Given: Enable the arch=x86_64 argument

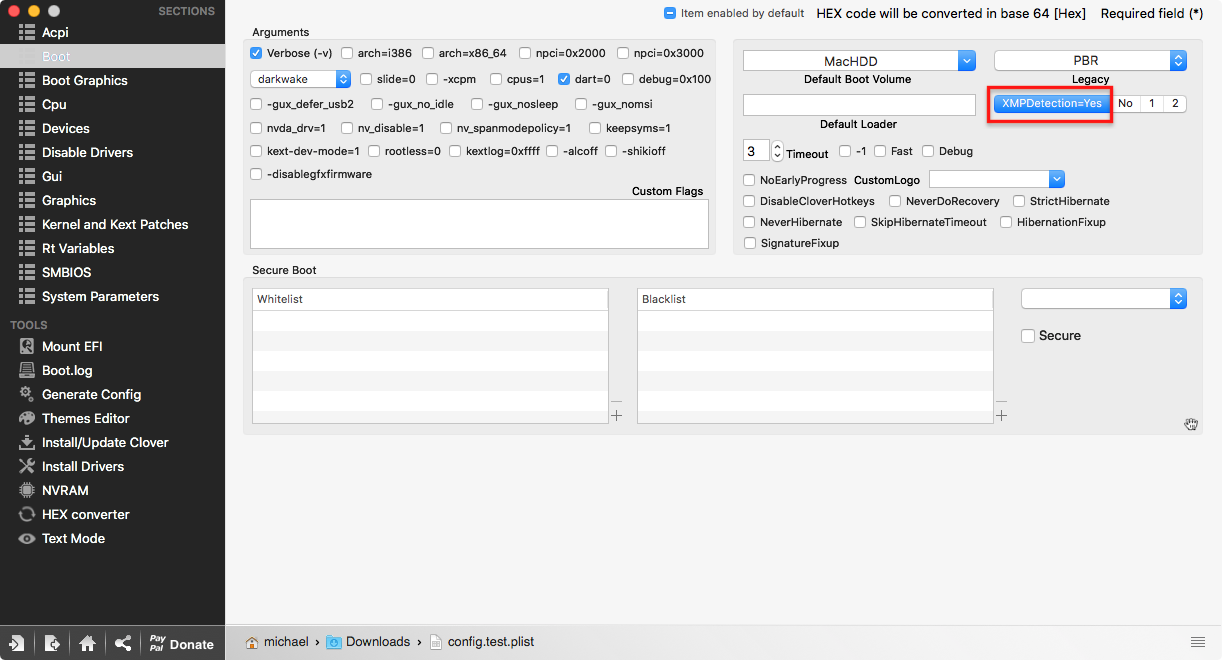Looking at the screenshot, I should (x=428, y=53).
